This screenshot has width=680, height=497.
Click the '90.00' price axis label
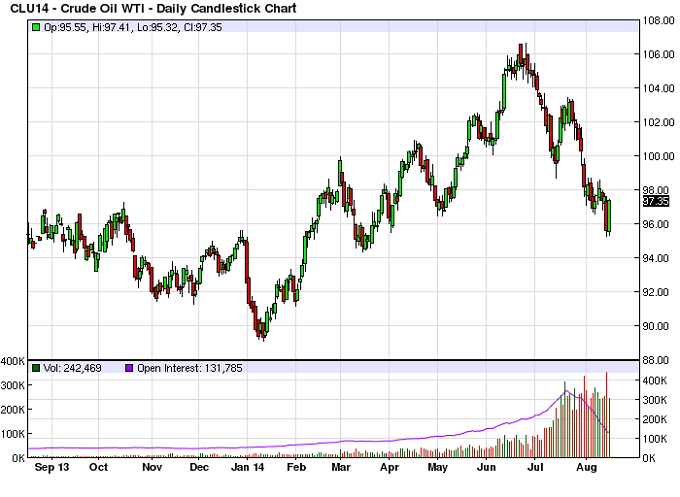click(658, 326)
